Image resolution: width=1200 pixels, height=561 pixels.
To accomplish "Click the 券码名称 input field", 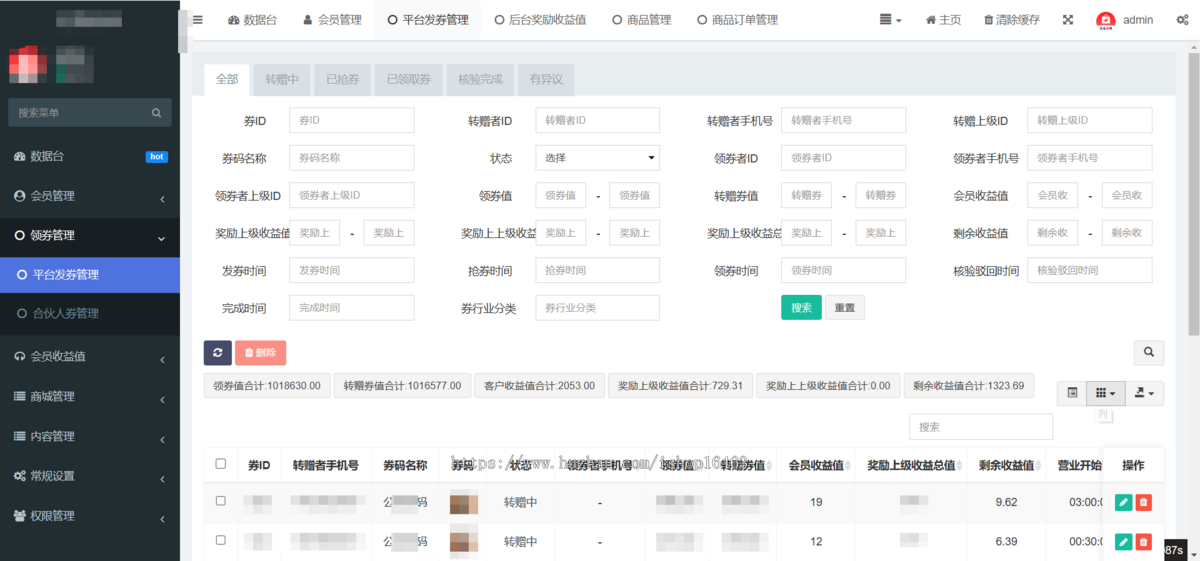I will click(351, 158).
